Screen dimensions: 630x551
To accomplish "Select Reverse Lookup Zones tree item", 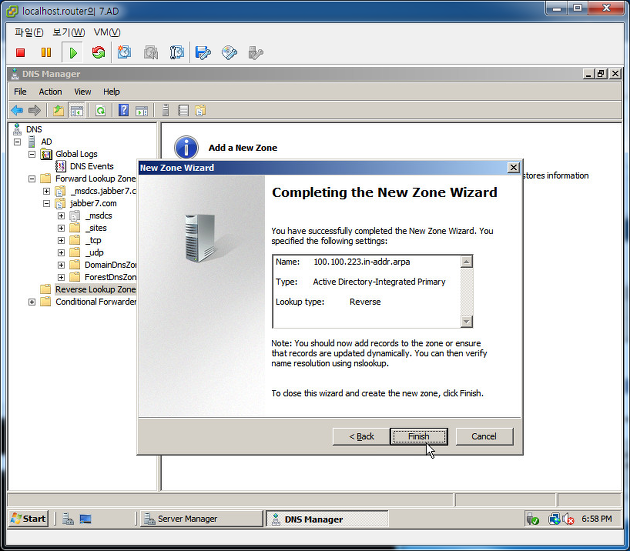I will (96, 289).
